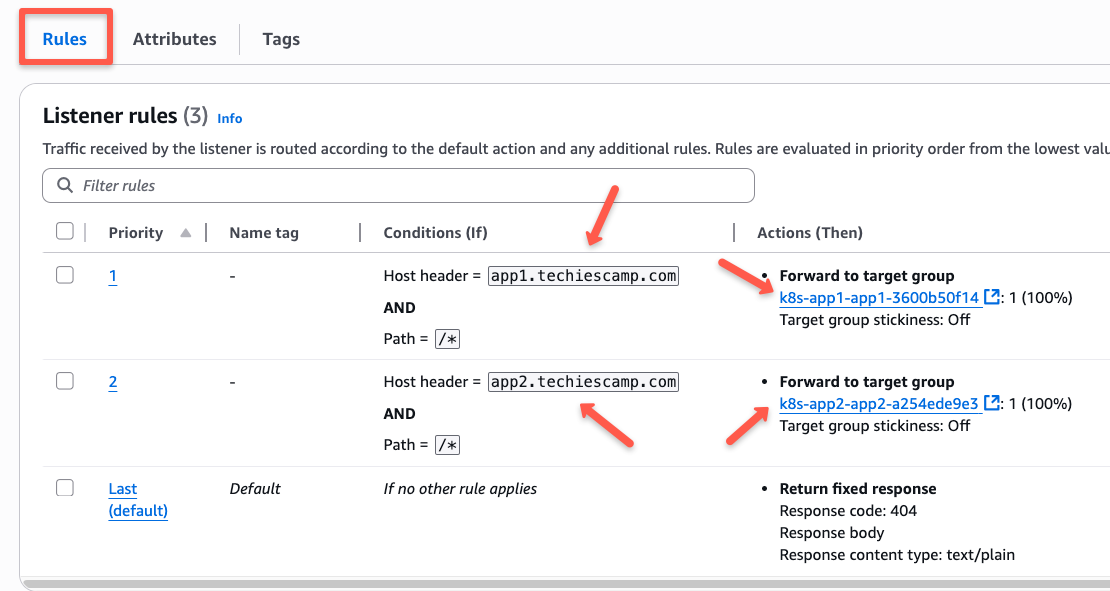Select the Rules tab
The height and width of the screenshot is (591, 1110).
63,39
